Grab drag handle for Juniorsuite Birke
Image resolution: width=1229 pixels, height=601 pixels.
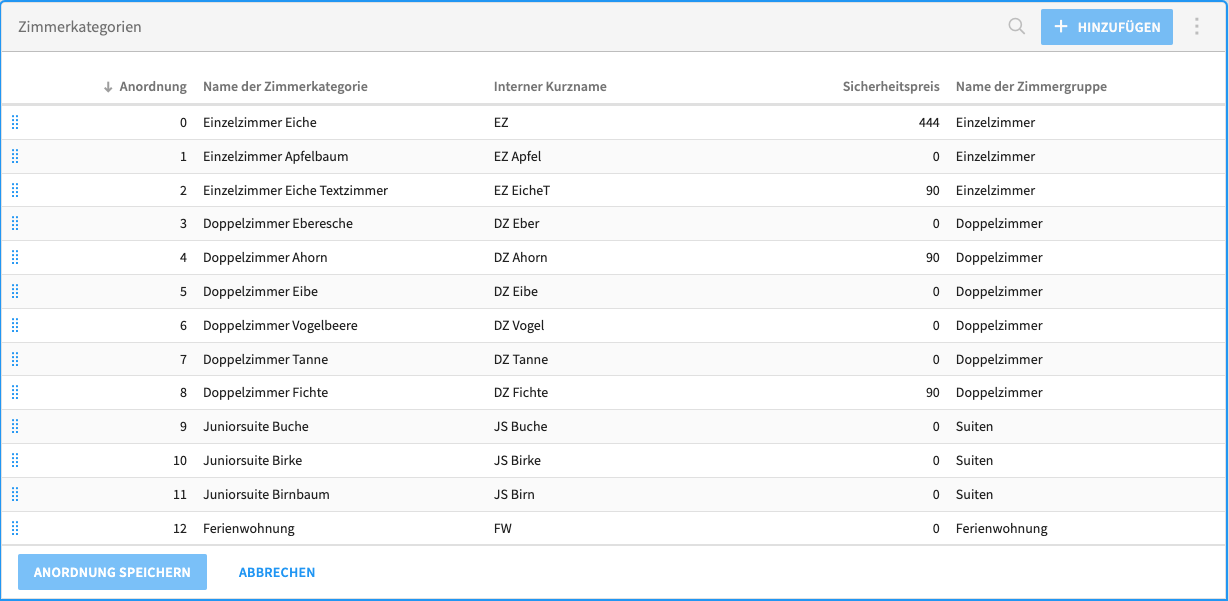[x=15, y=460]
